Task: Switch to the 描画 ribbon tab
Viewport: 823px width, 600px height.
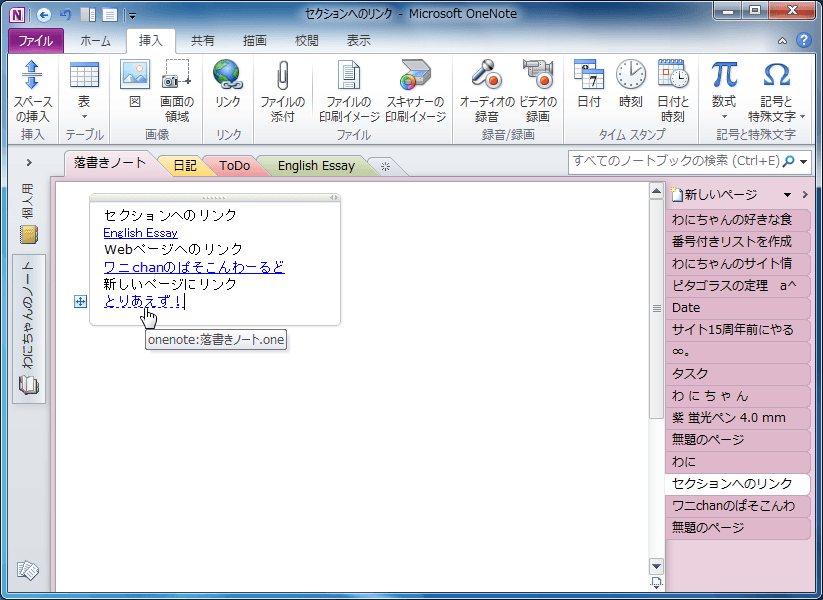Action: 255,40
